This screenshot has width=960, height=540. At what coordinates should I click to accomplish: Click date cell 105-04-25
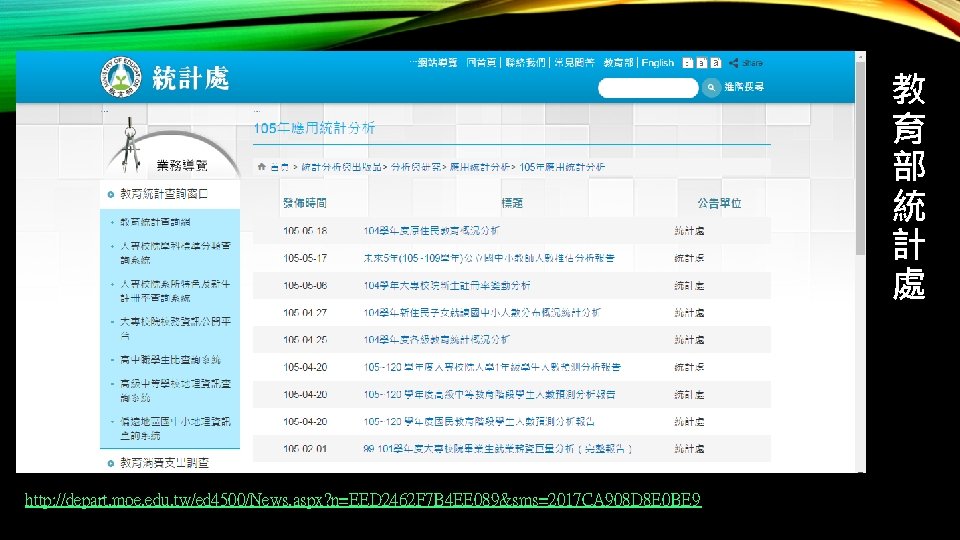point(305,339)
